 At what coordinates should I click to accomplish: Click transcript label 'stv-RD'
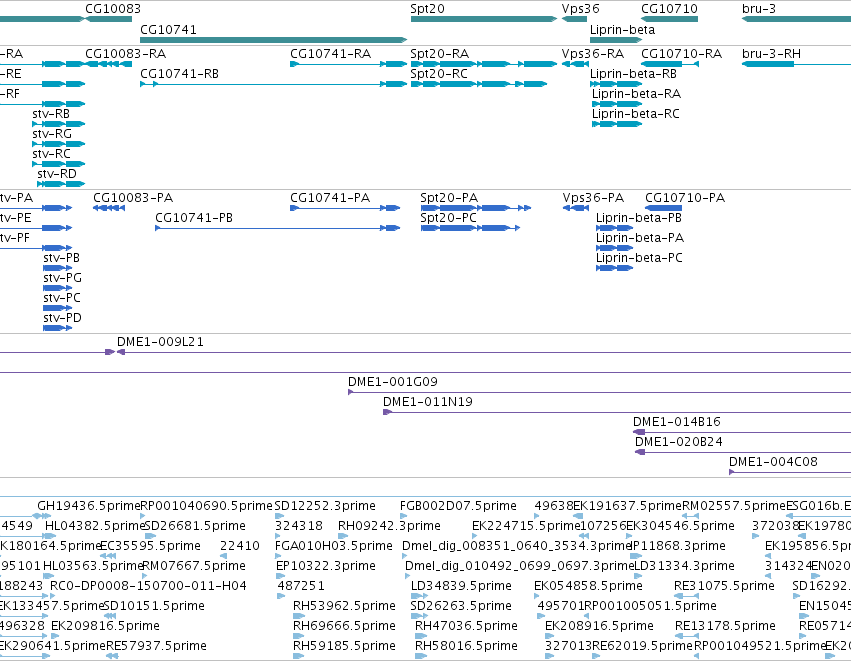click(57, 174)
